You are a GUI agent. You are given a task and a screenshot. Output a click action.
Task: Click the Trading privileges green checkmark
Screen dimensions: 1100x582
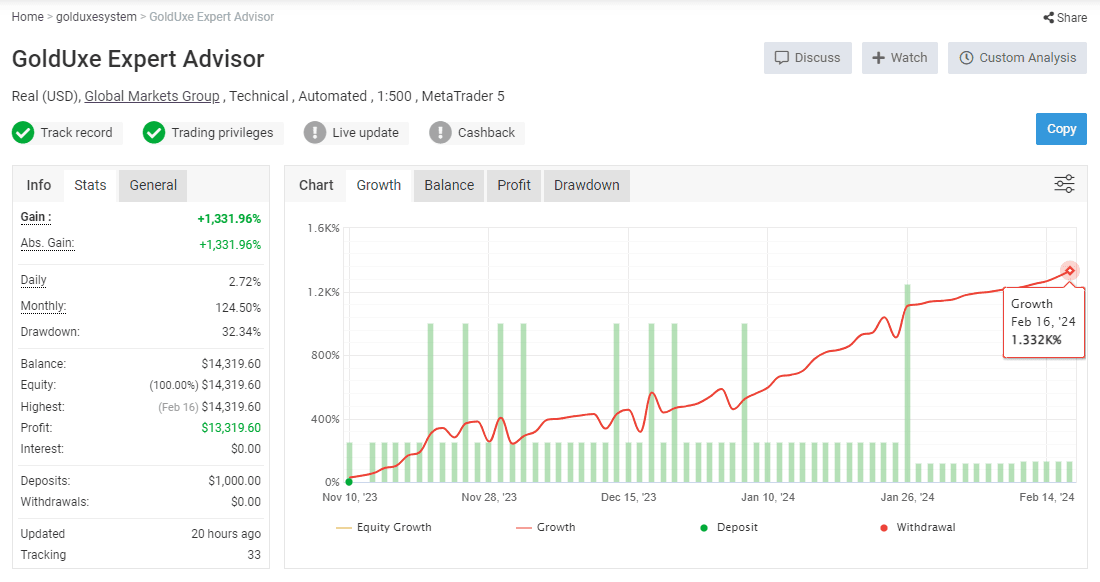[154, 133]
